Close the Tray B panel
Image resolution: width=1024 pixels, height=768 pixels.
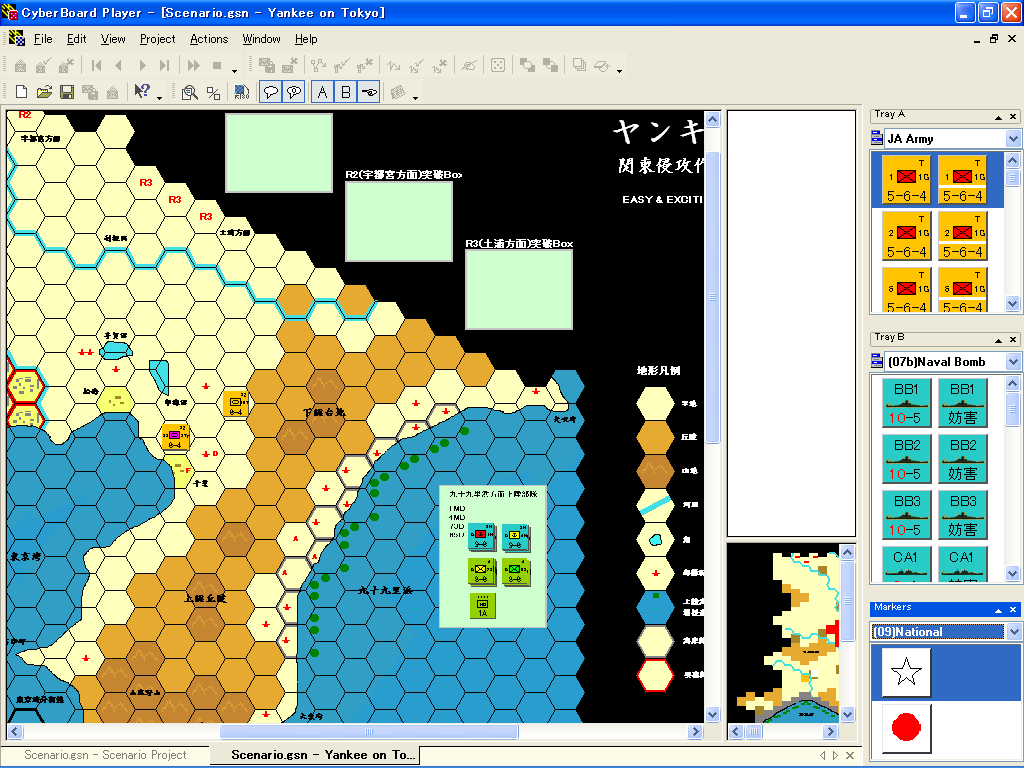tap(1013, 340)
